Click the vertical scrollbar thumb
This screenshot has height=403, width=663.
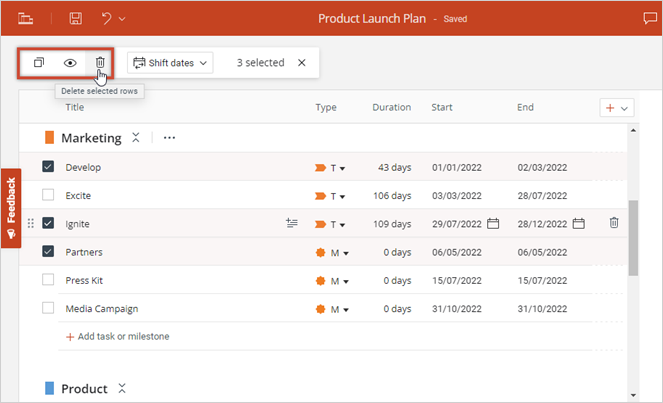pyautogui.click(x=633, y=238)
